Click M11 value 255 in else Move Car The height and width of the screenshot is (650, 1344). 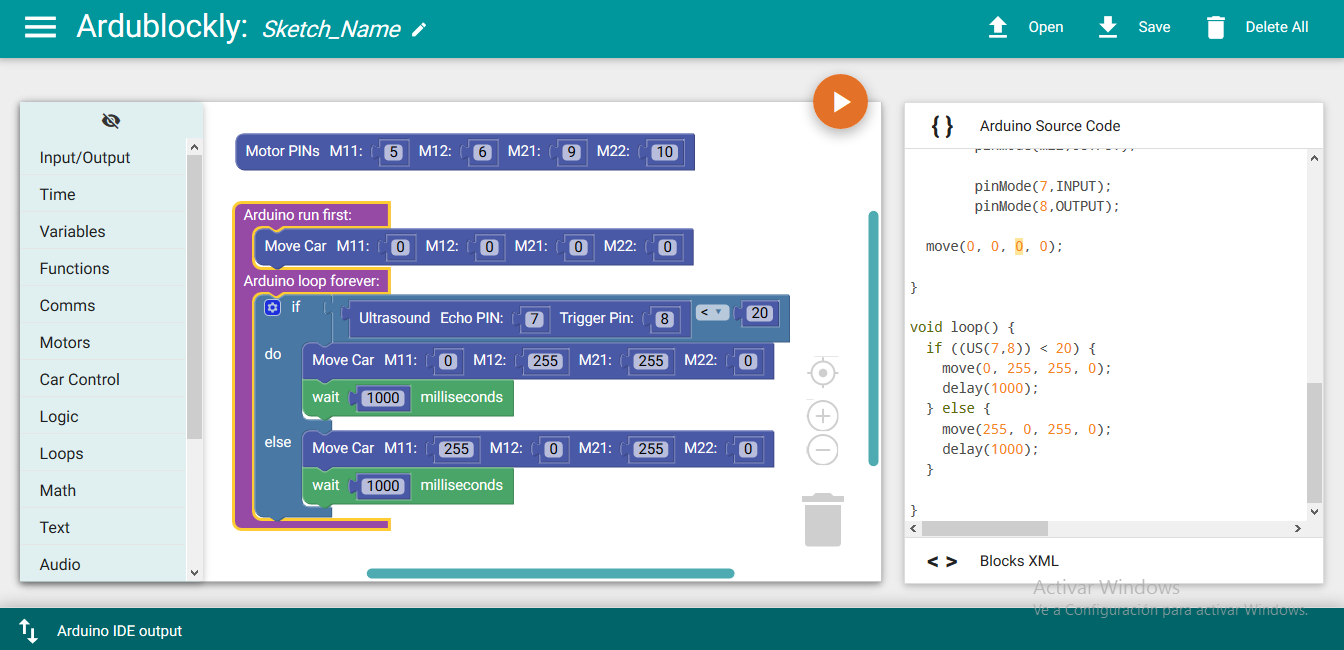click(x=457, y=449)
